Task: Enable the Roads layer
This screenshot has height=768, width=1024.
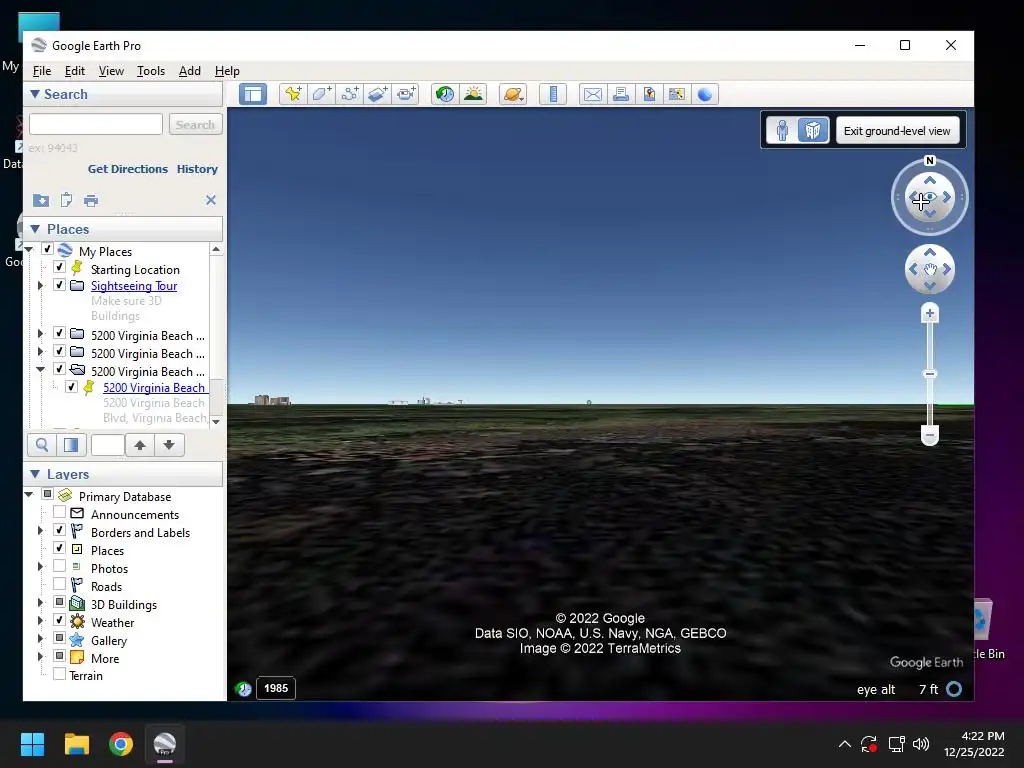Action: (59, 584)
